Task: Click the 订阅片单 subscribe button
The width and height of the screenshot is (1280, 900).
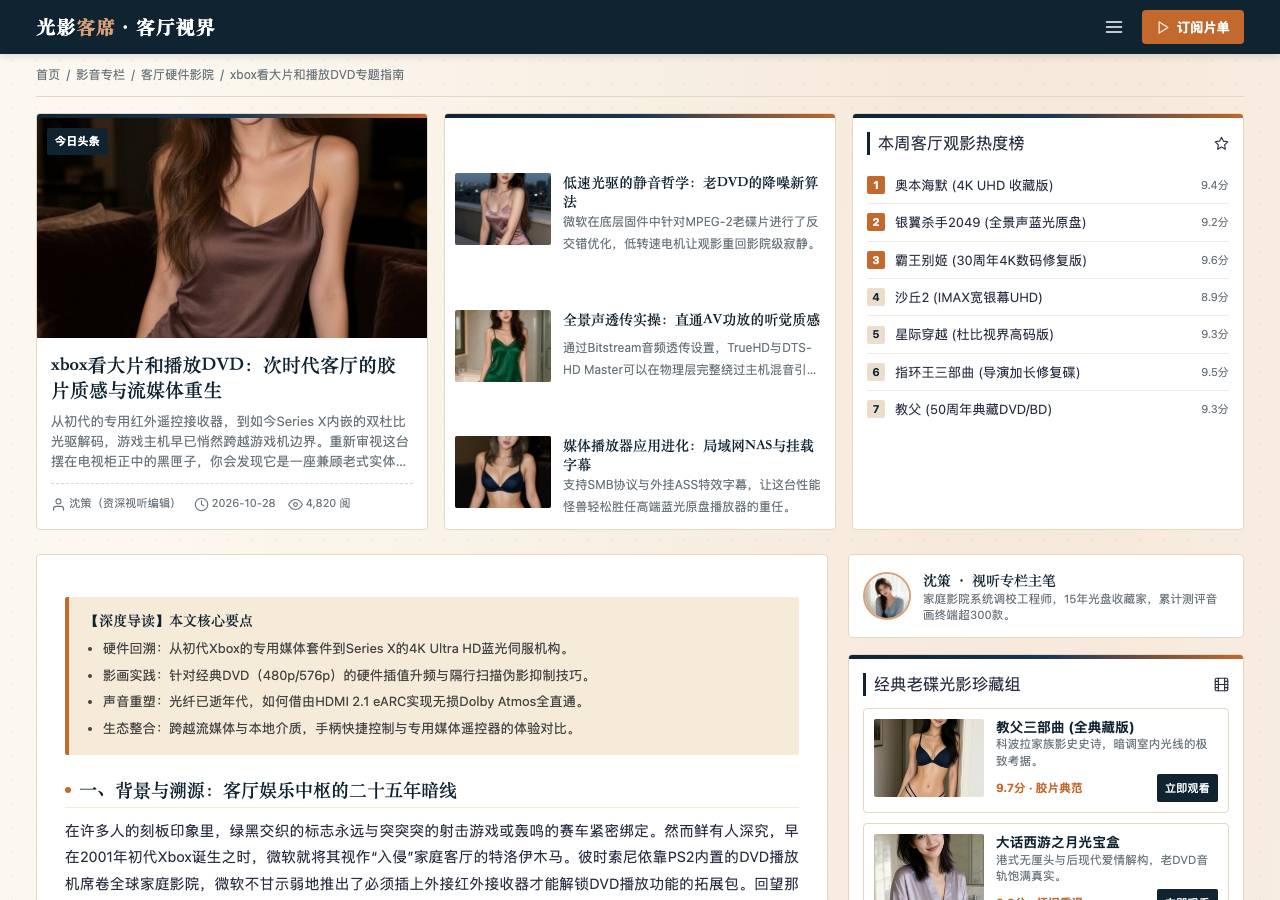Action: point(1193,27)
